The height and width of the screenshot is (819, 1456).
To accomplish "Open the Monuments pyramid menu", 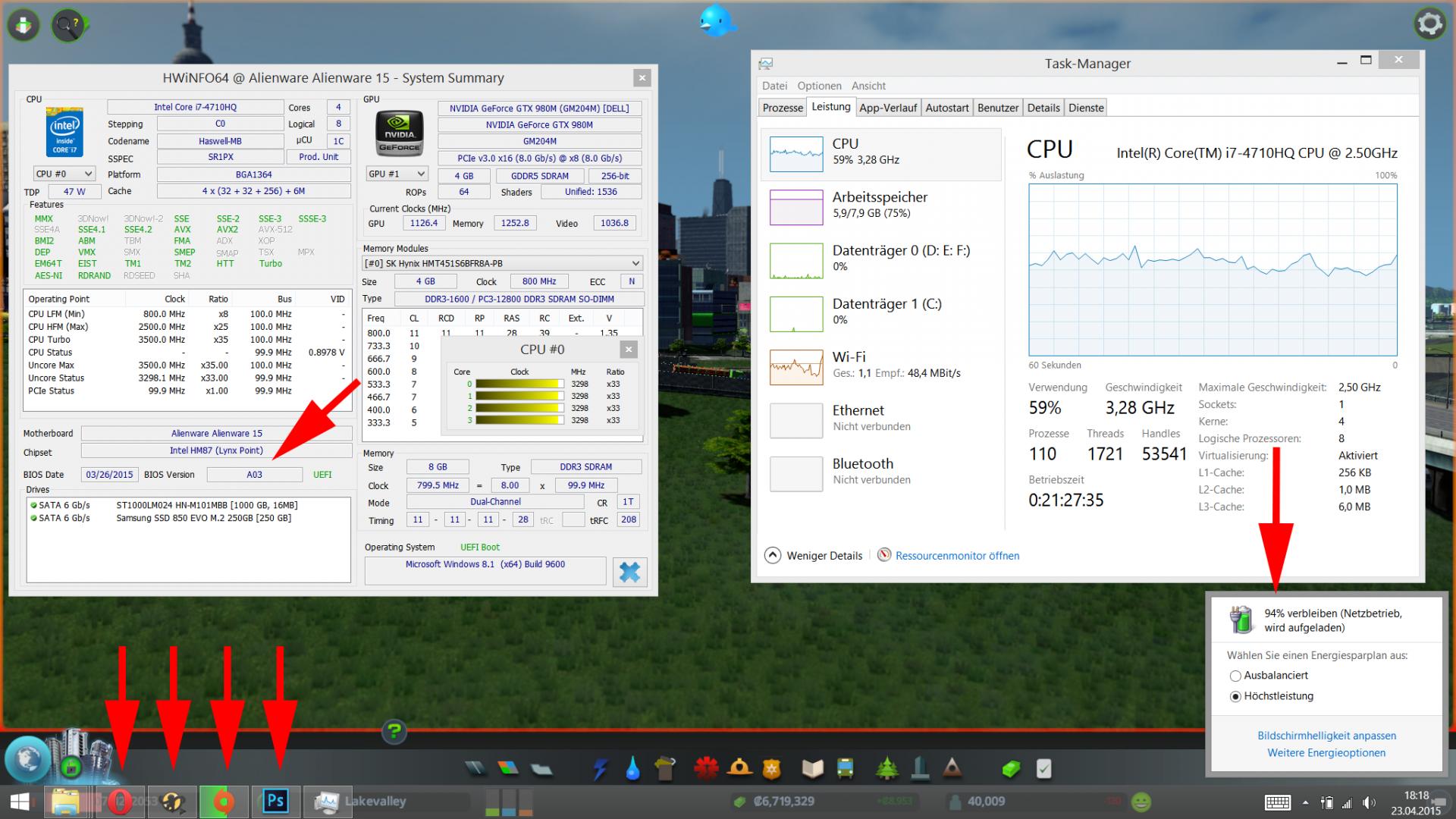I will 952,769.
